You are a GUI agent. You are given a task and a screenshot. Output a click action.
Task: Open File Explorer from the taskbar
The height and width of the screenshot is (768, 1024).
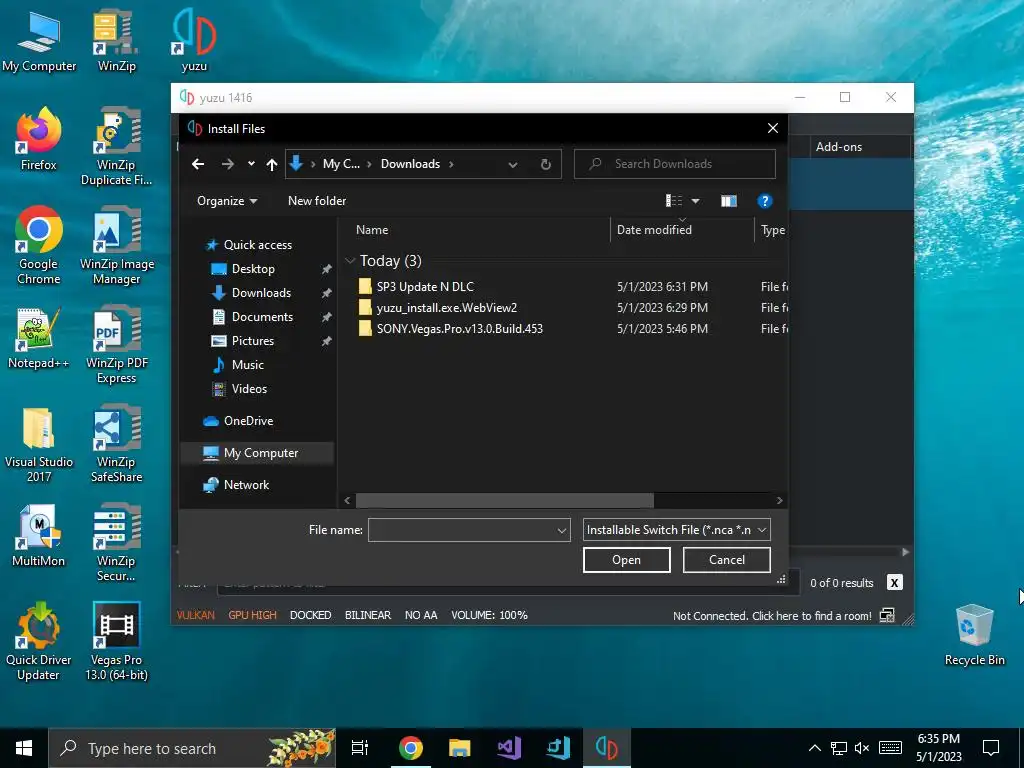pyautogui.click(x=460, y=748)
